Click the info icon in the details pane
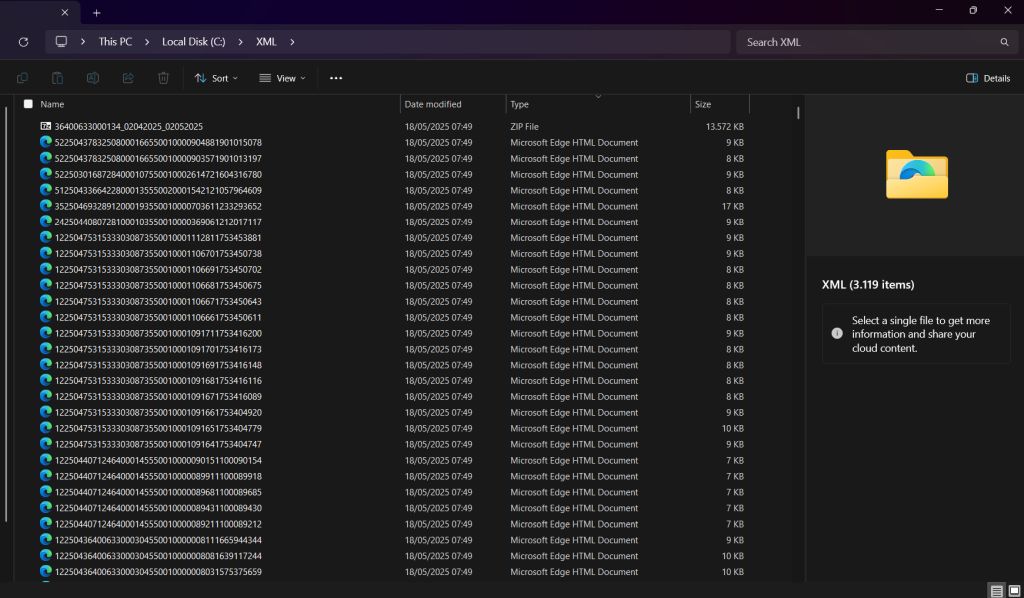Screen dimensions: 1024x598 tap(837, 334)
